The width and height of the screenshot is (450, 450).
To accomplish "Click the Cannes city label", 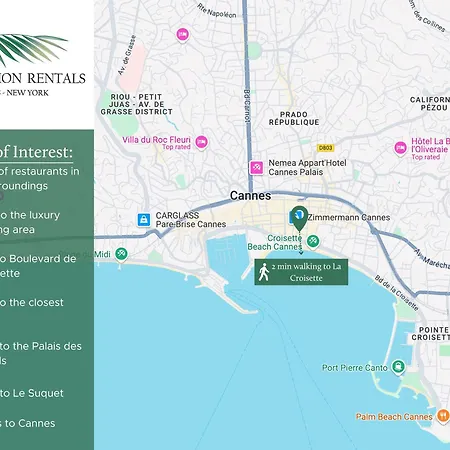I will (x=250, y=196).
